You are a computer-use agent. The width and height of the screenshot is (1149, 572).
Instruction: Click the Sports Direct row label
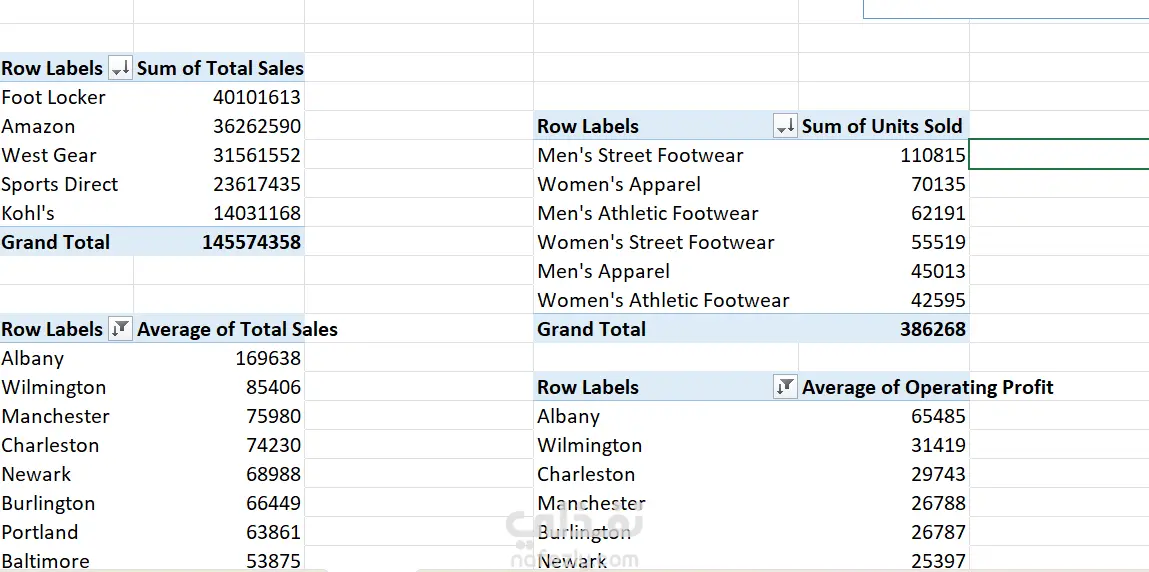(x=60, y=184)
